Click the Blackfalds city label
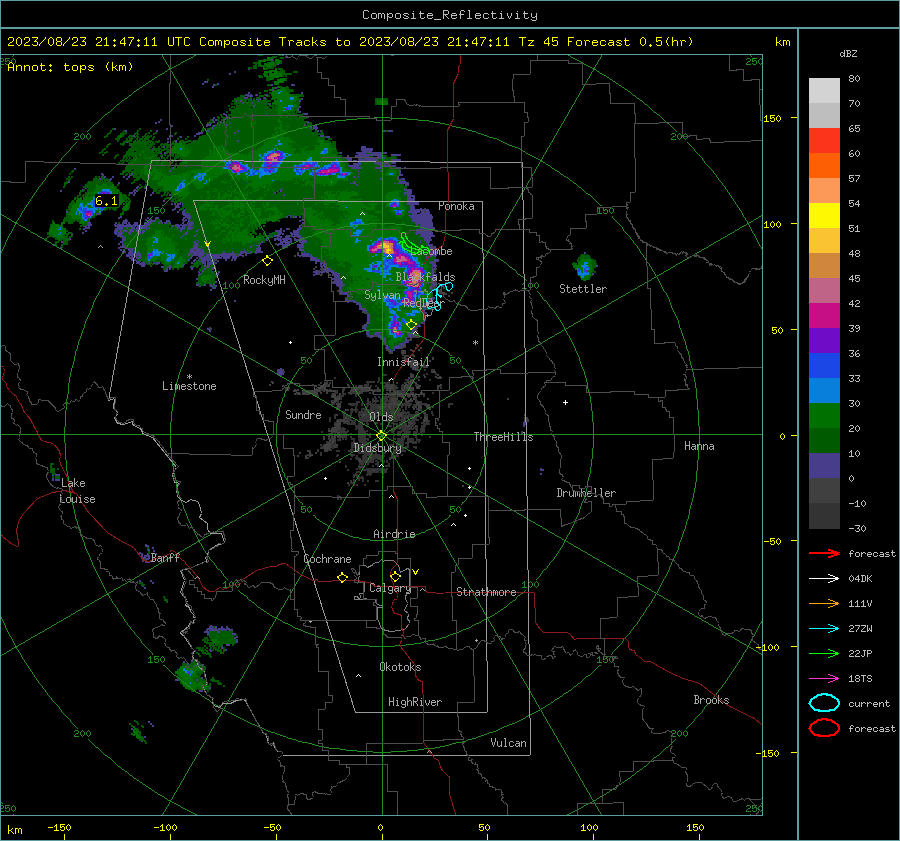The image size is (900, 841). 425,277
